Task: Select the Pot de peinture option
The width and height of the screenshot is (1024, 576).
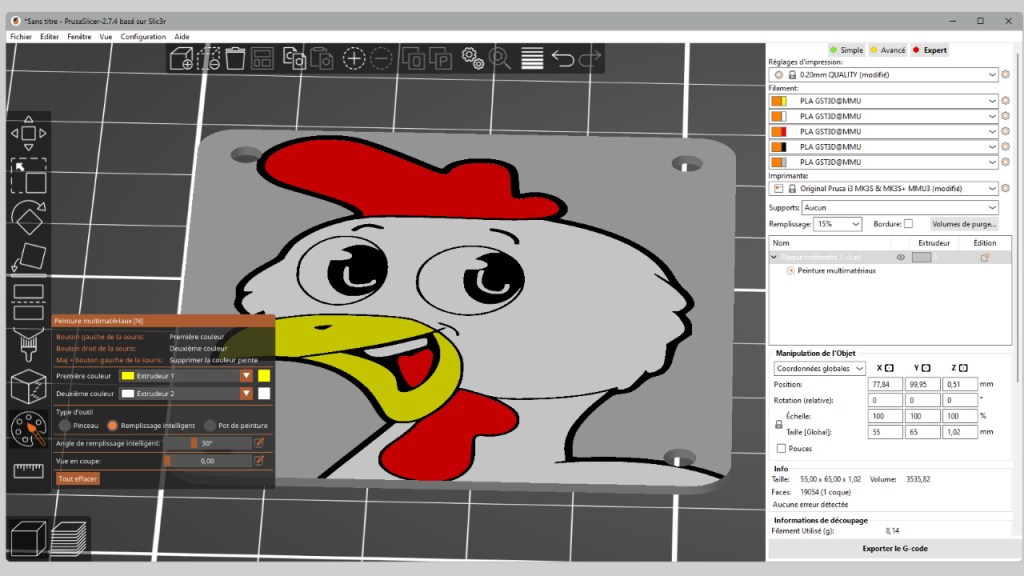Action: 210,425
